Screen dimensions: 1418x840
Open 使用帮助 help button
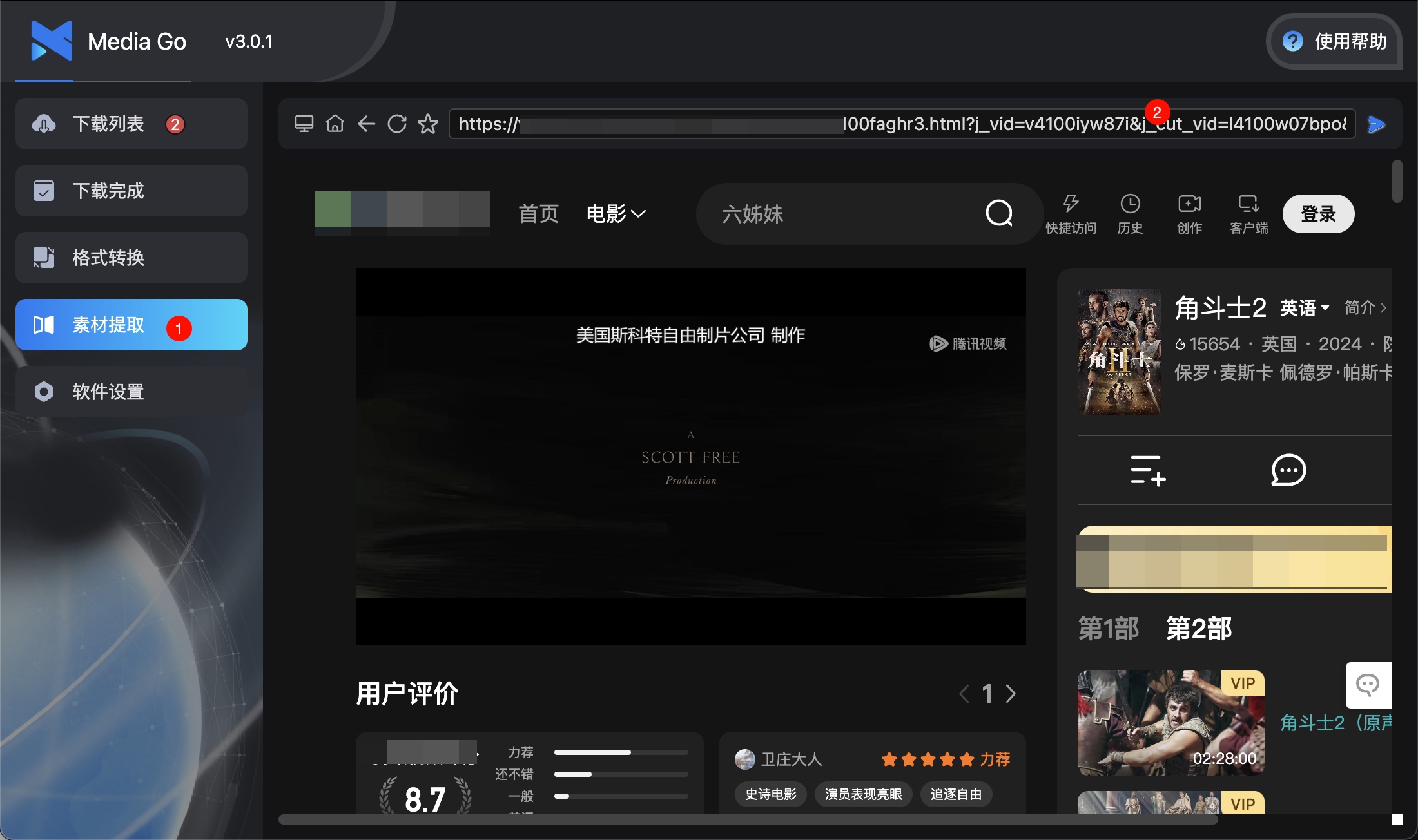[1334, 42]
